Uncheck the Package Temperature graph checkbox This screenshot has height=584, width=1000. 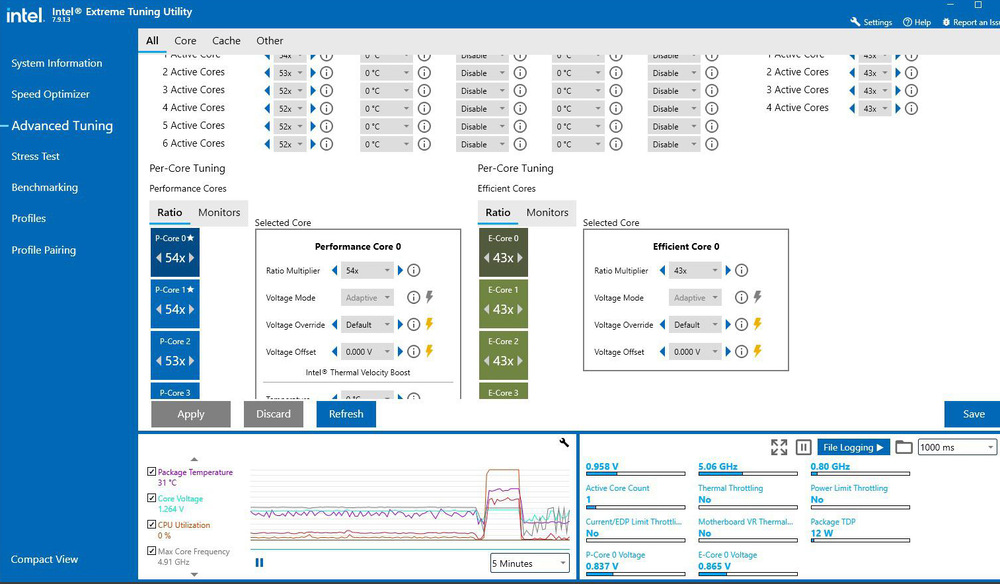pos(151,472)
